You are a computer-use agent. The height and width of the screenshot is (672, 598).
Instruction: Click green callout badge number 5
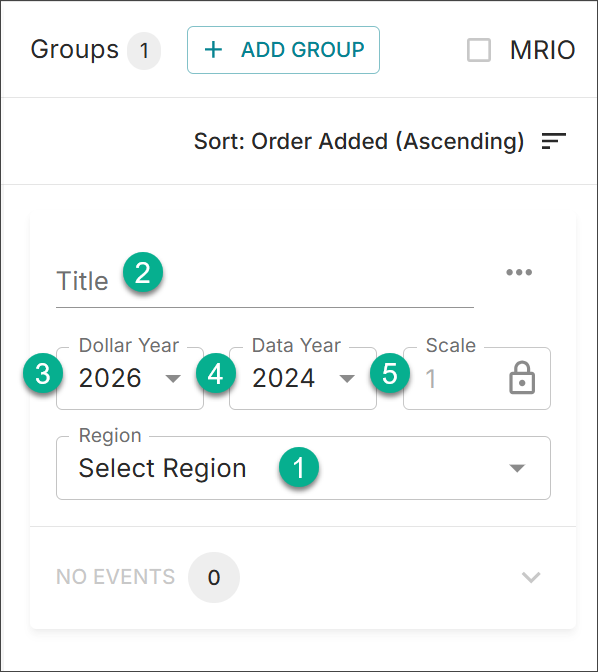click(x=390, y=373)
